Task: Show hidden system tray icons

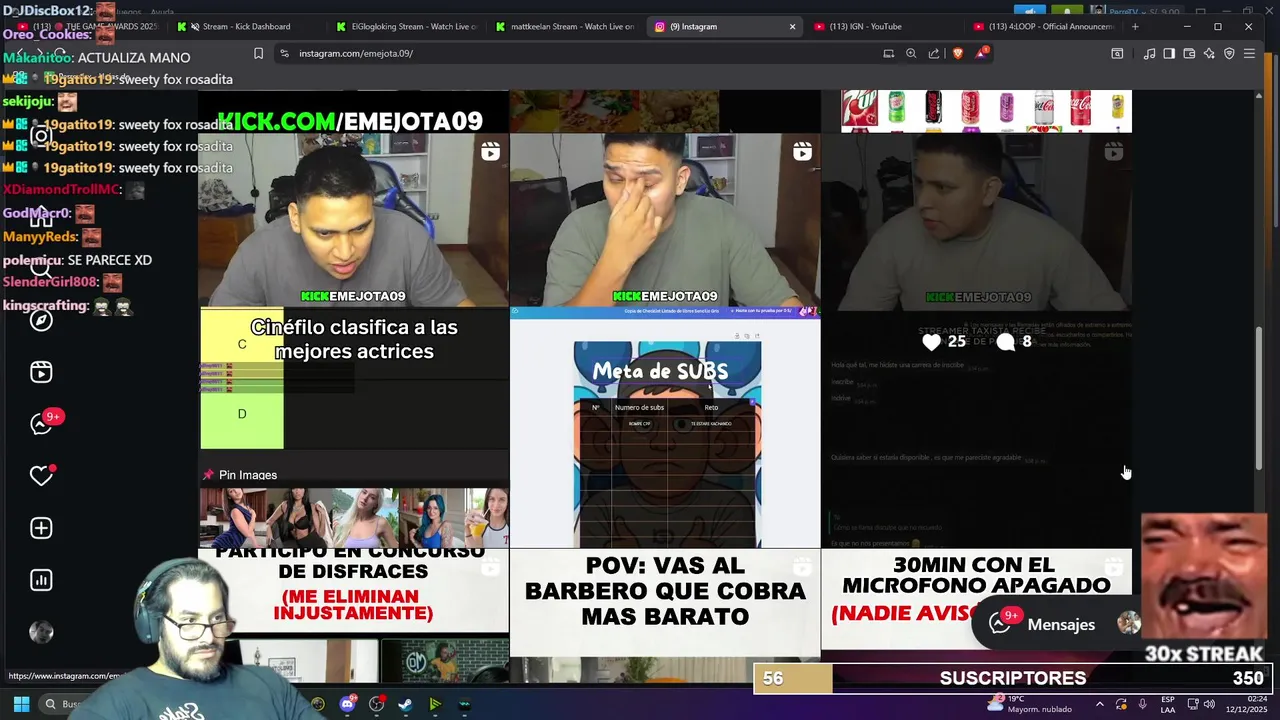Action: point(1099,704)
